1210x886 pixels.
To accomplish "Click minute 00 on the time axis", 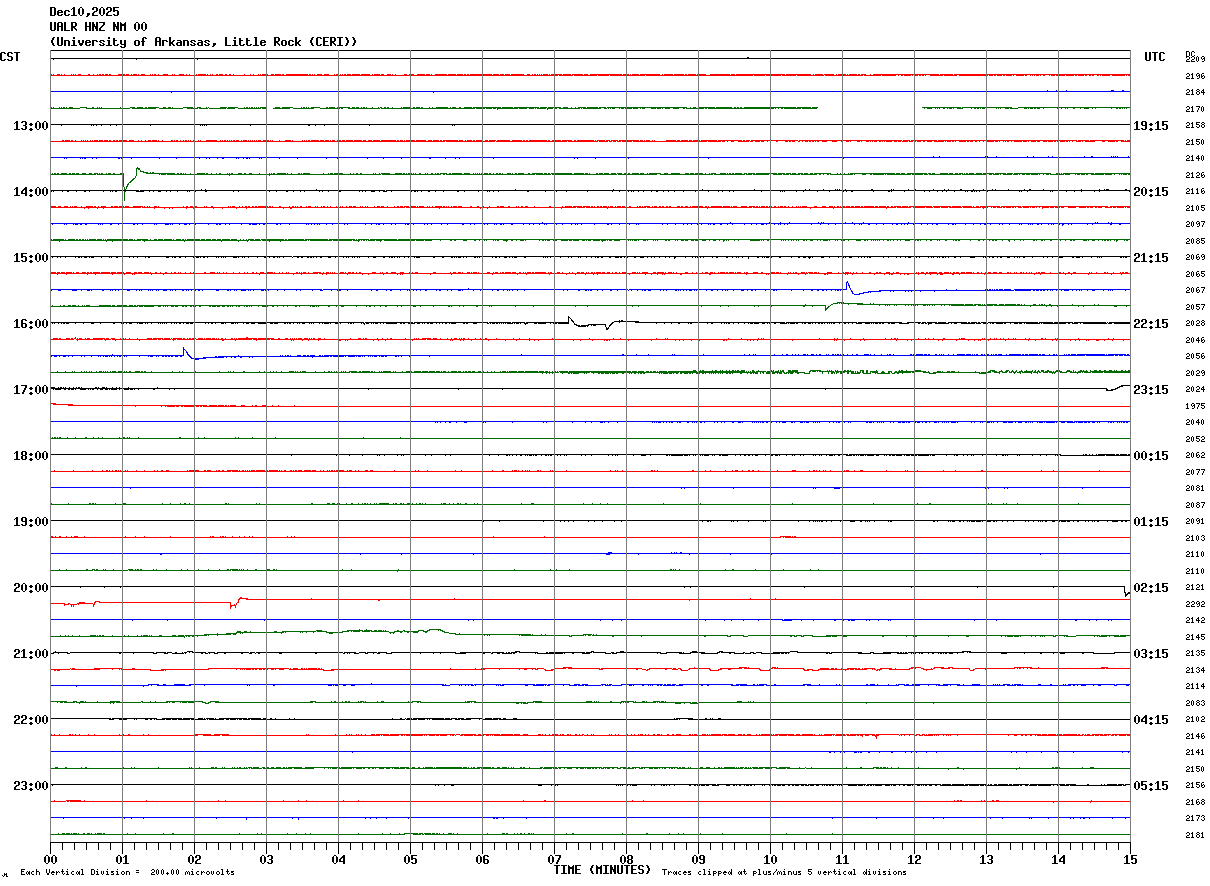I will (x=50, y=859).
